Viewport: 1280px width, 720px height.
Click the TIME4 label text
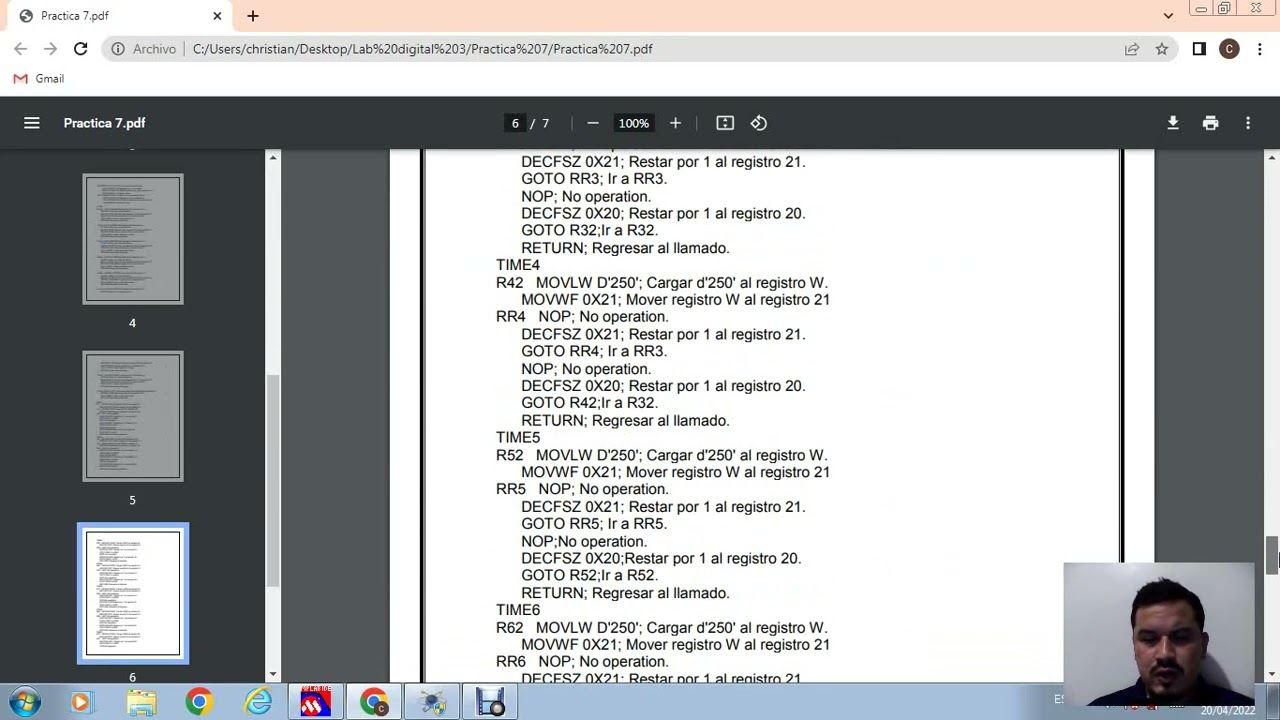point(517,265)
